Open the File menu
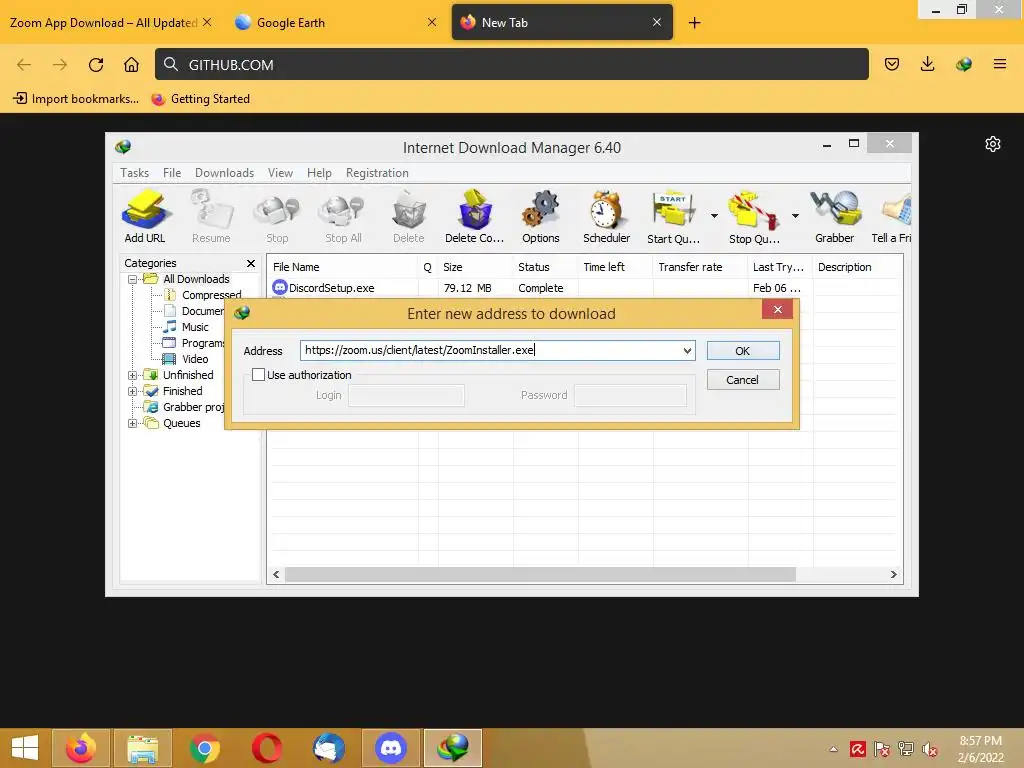Image resolution: width=1024 pixels, height=768 pixels. 172,173
